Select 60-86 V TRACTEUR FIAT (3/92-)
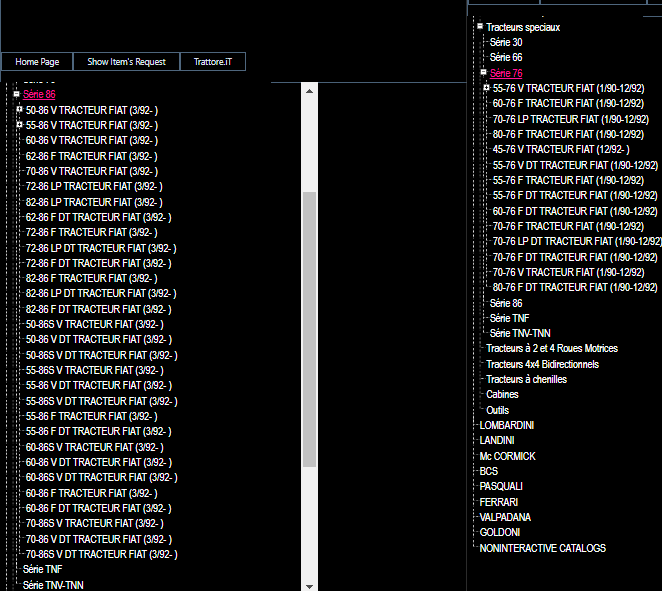 tap(92, 140)
